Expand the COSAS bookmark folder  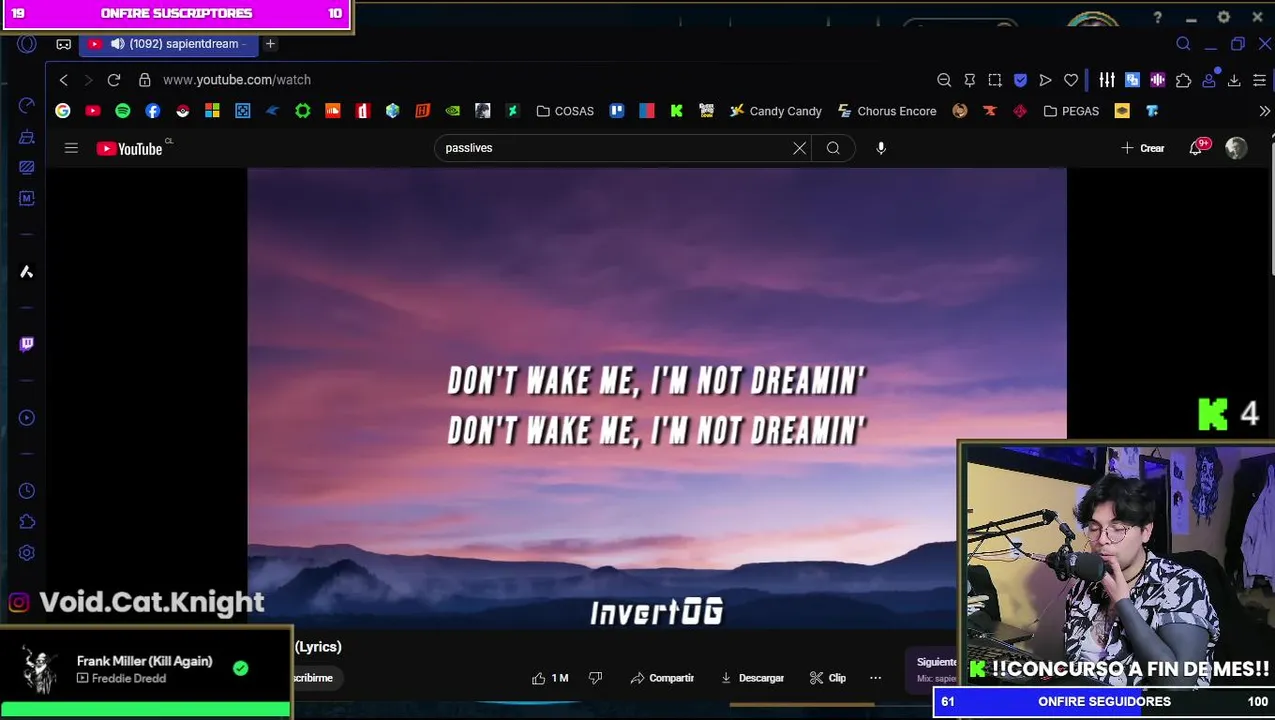(565, 111)
